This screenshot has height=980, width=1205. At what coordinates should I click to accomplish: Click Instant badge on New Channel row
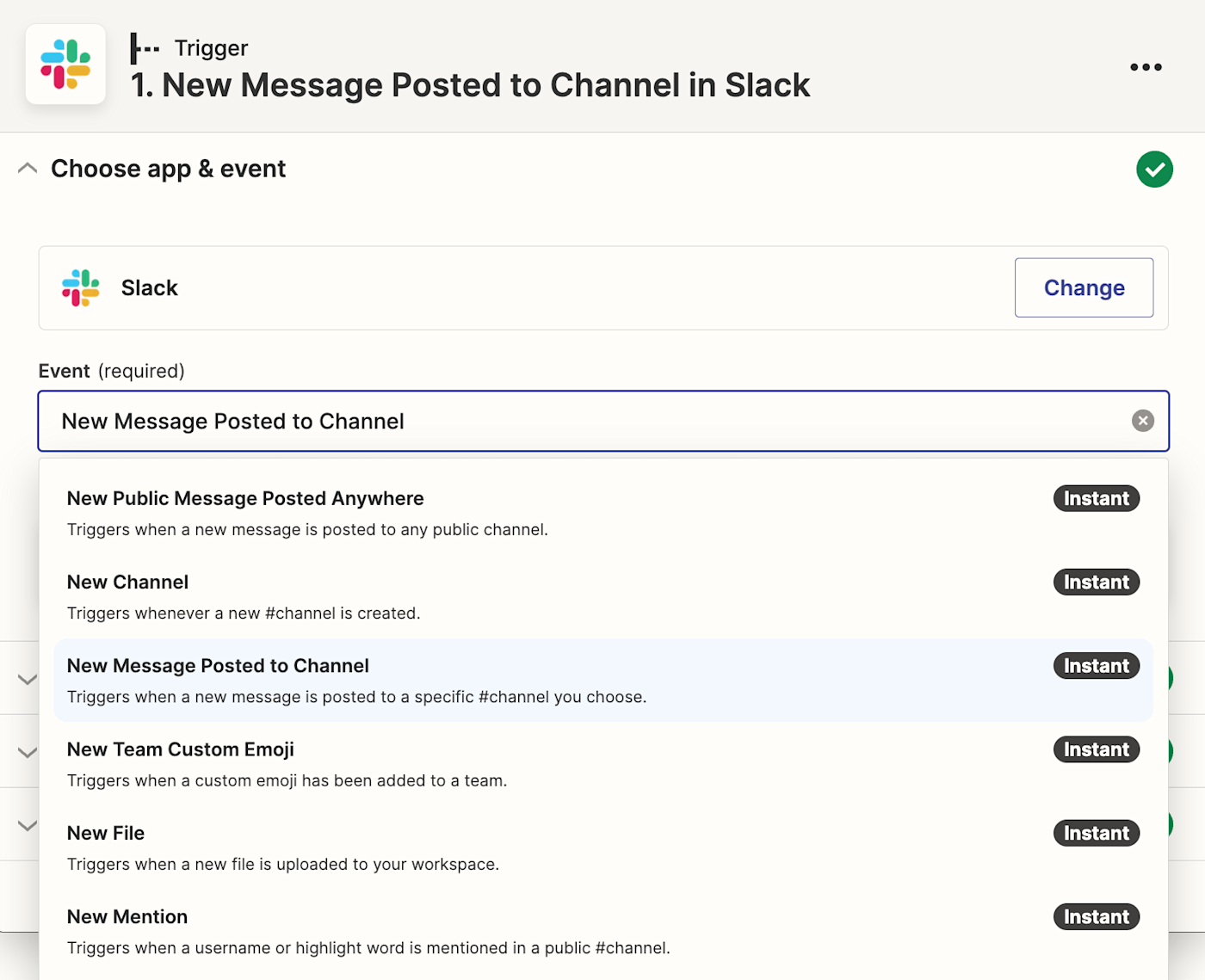(1097, 582)
